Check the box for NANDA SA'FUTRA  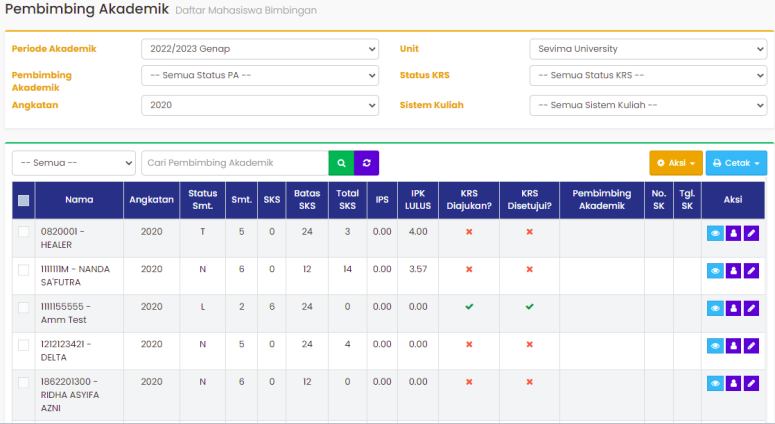point(23,270)
